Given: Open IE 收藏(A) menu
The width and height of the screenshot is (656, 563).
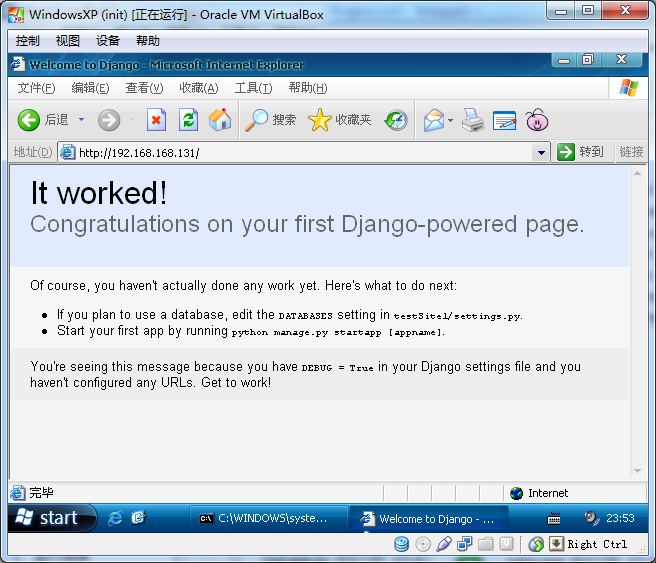Looking at the screenshot, I should pyautogui.click(x=199, y=88).
